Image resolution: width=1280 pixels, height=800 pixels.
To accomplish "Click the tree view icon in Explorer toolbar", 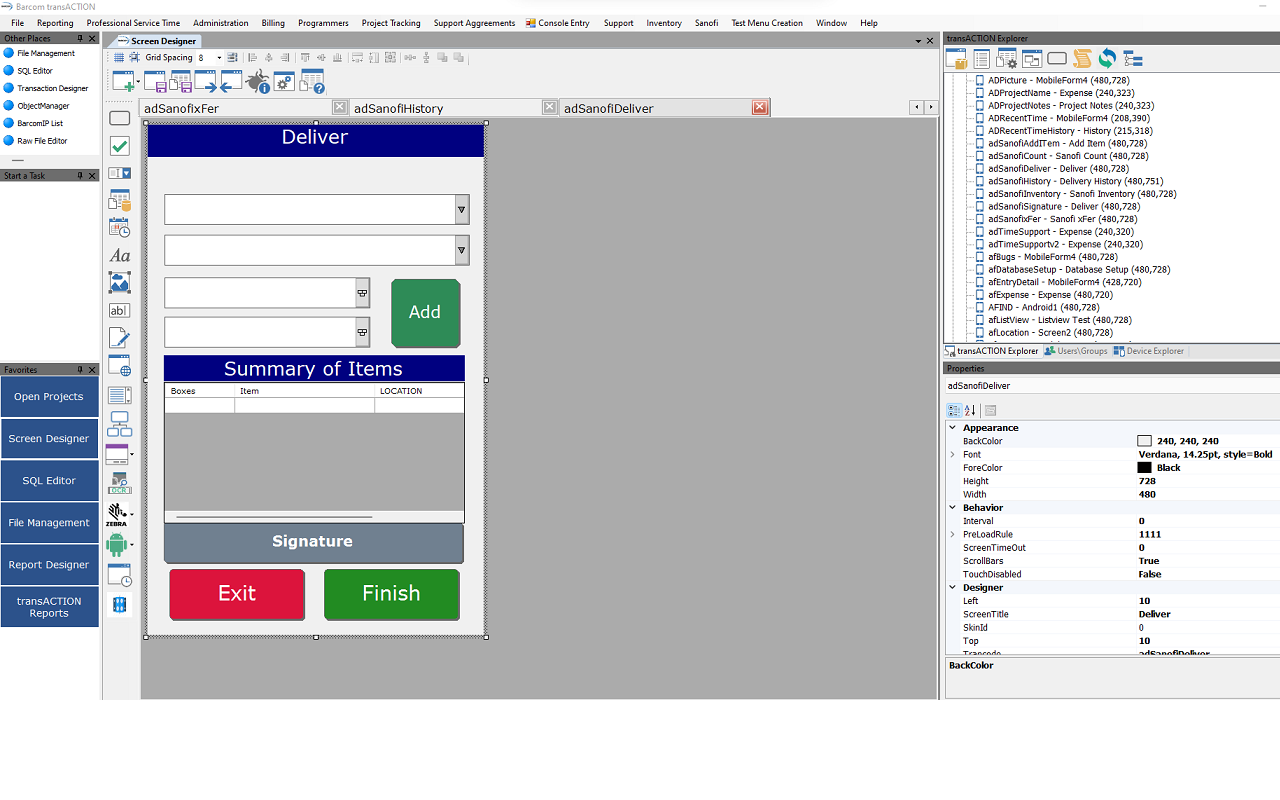I will click(x=1132, y=59).
